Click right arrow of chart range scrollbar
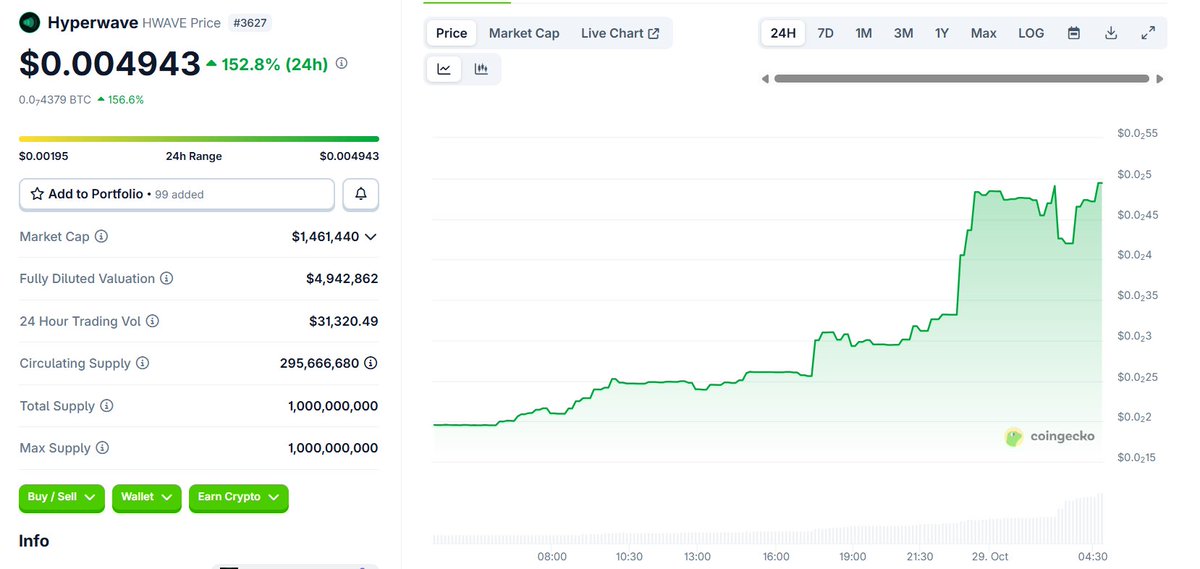 coord(1160,79)
